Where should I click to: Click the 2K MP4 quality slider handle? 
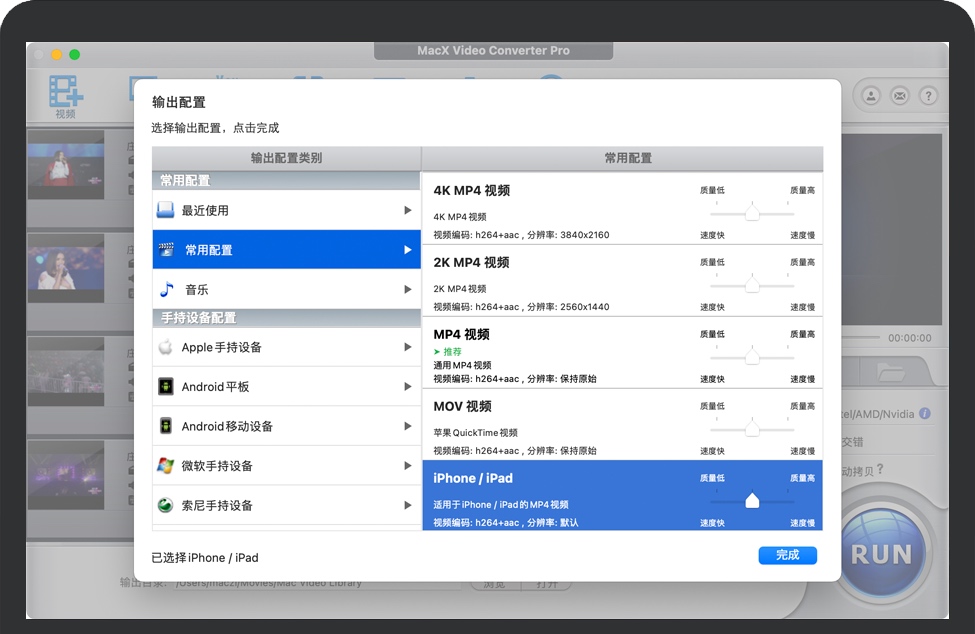[752, 285]
